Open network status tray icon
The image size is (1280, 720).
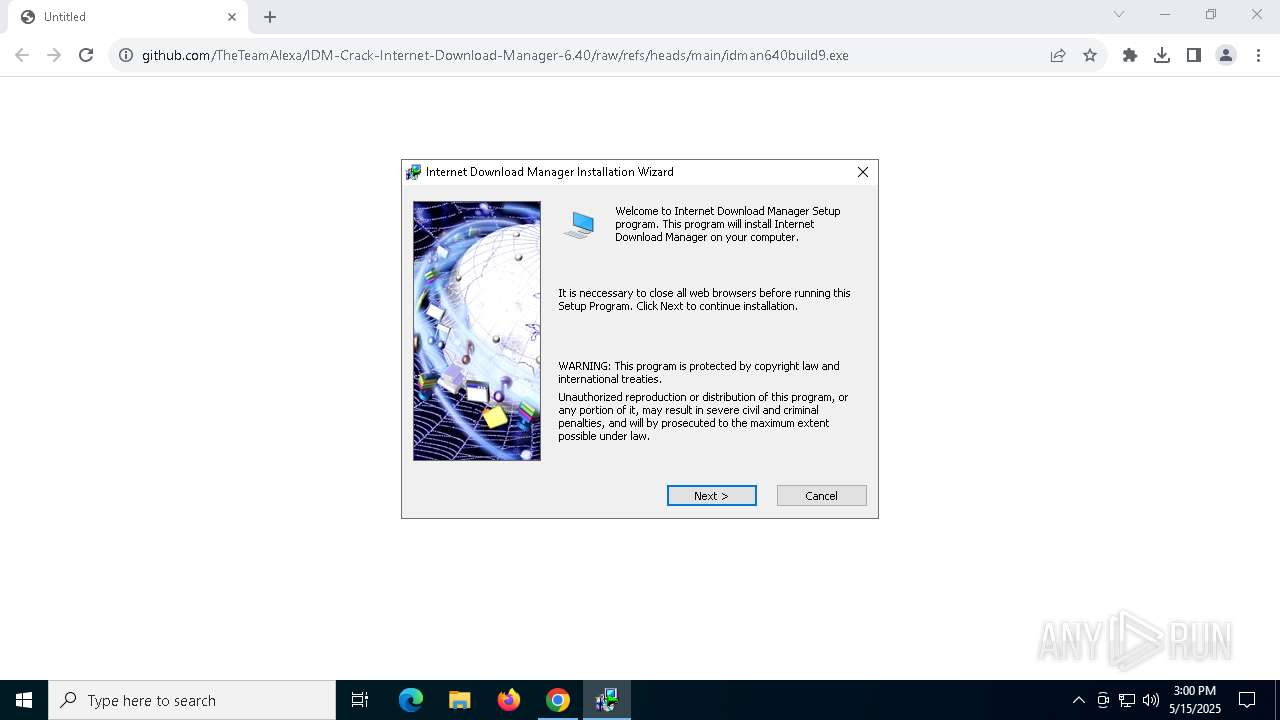pyautogui.click(x=1127, y=700)
